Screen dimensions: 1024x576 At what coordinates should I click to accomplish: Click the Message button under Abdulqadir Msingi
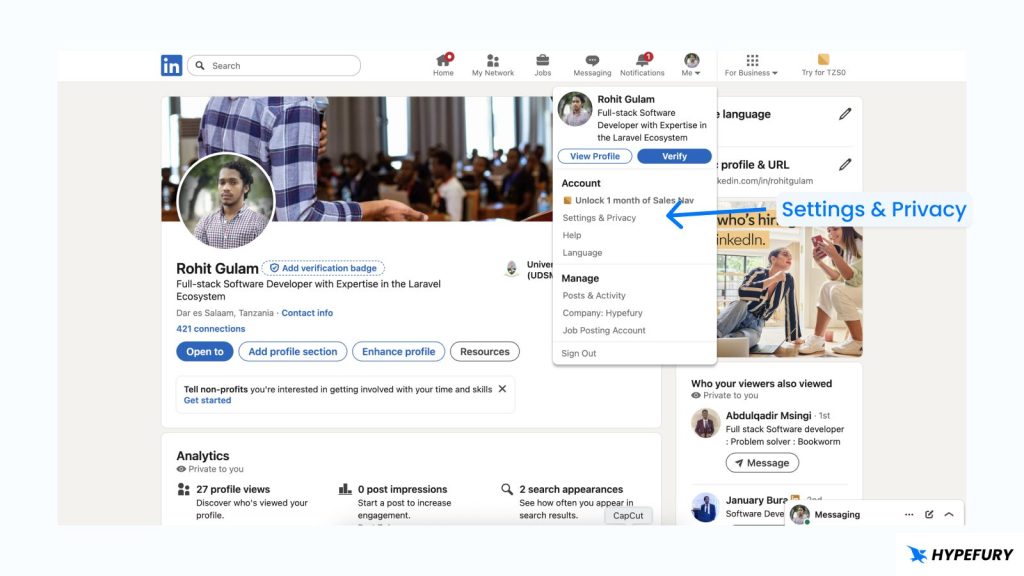pyautogui.click(x=762, y=462)
